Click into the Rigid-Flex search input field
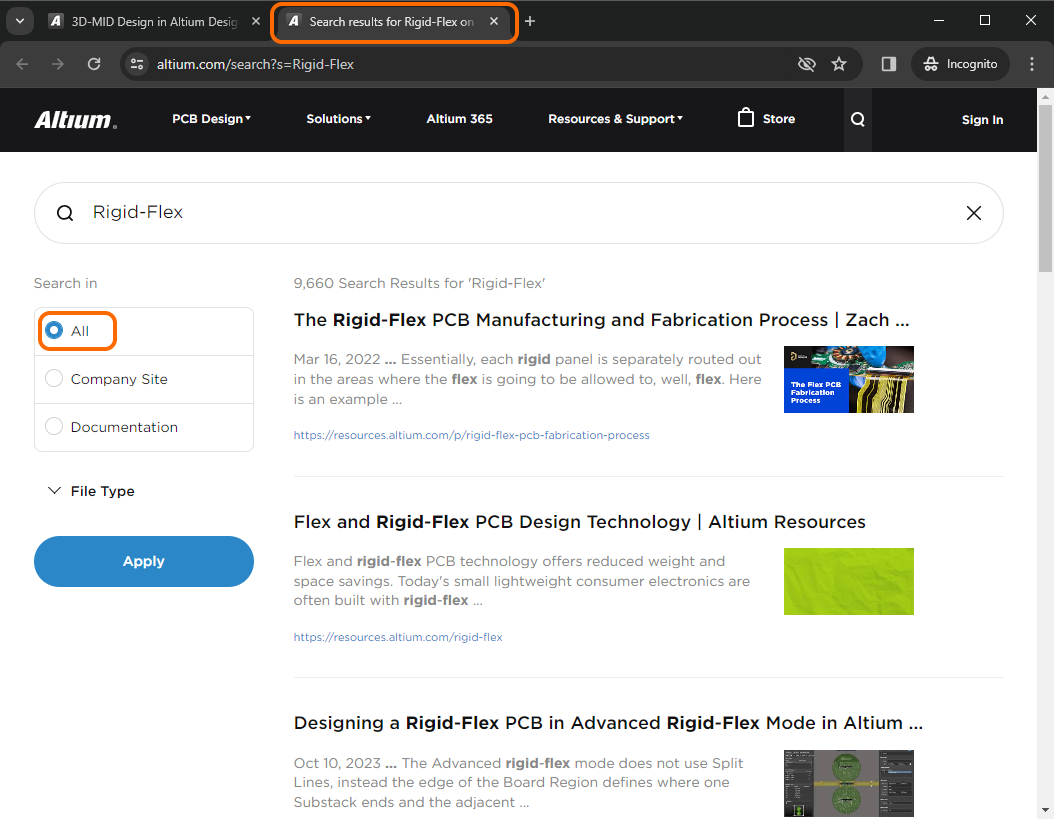Image resolution: width=1054 pixels, height=819 pixels. click(518, 213)
